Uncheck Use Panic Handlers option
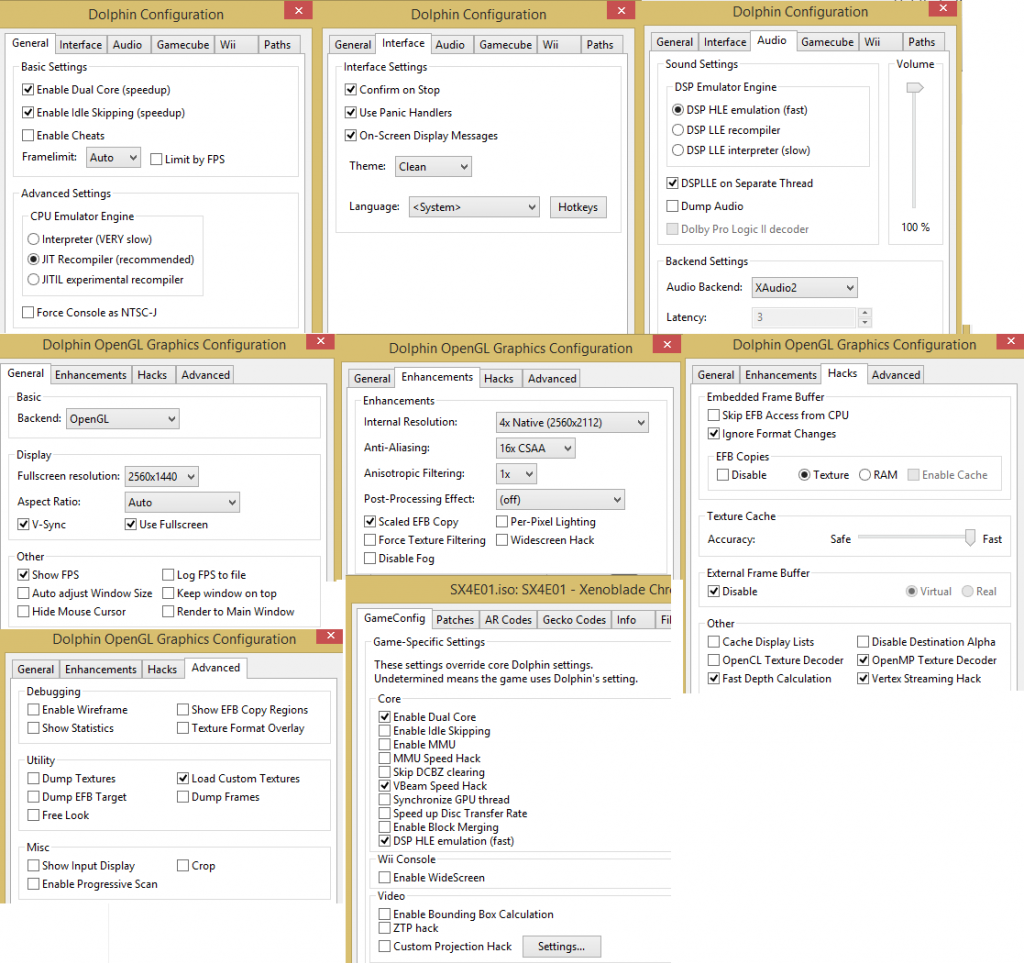The image size is (1024, 963). pos(351,113)
